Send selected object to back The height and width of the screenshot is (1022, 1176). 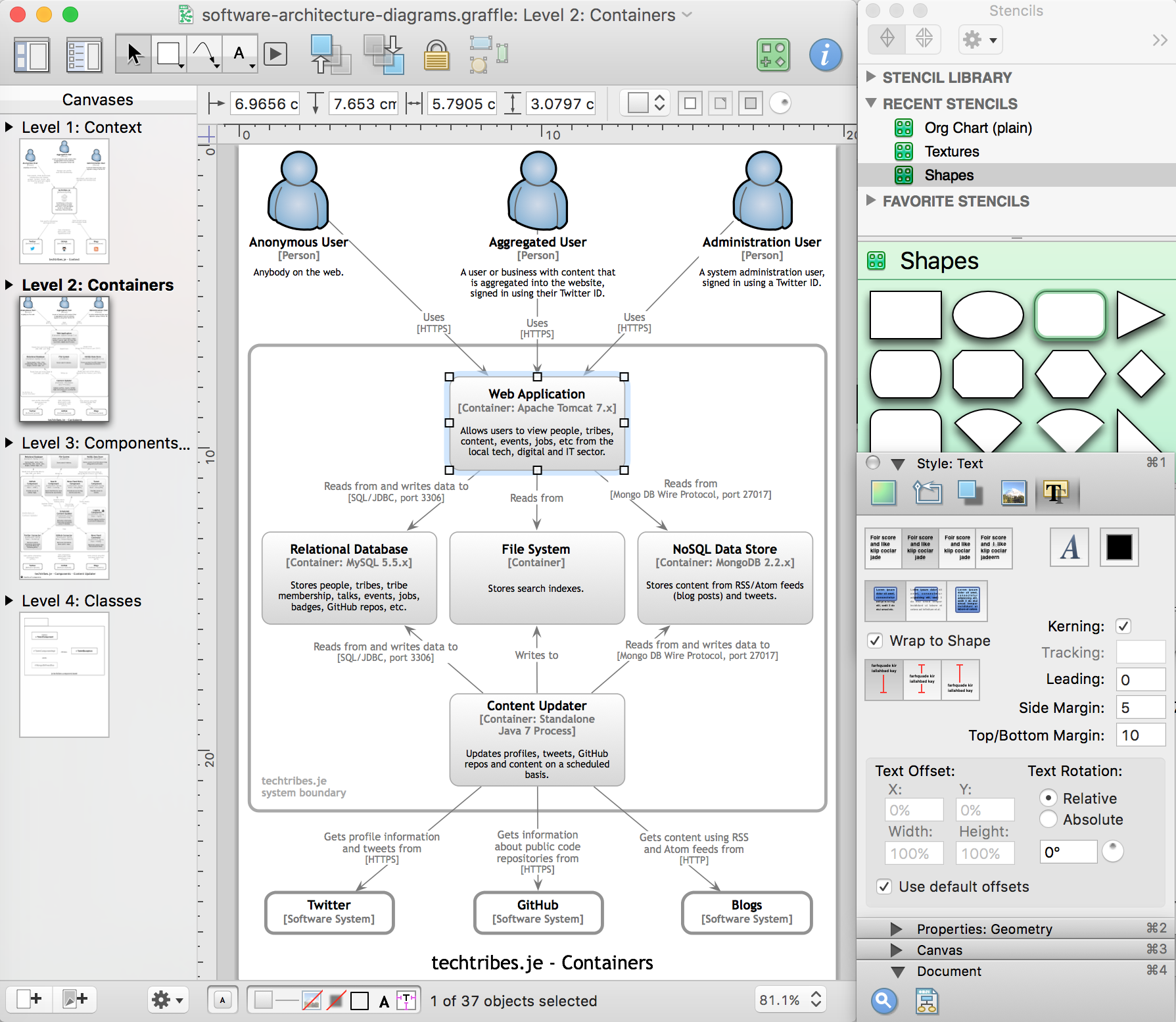384,54
